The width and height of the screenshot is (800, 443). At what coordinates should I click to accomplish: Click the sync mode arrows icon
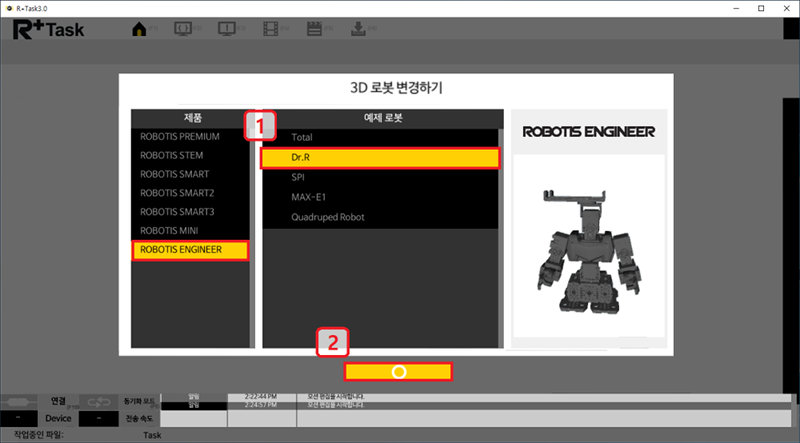pos(96,401)
